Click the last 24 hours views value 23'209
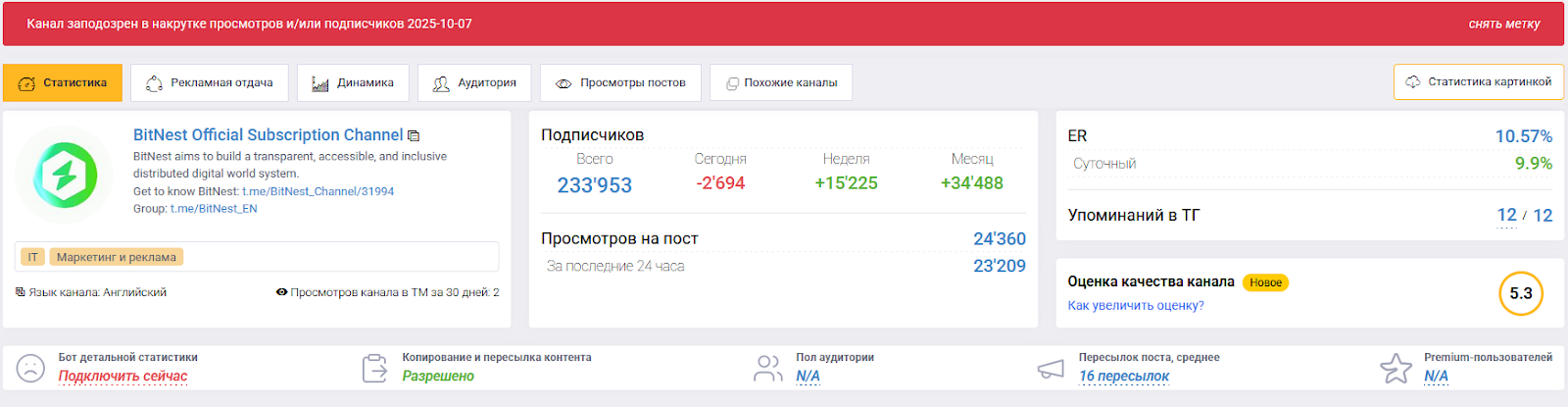This screenshot has height=407, width=1568. pyautogui.click(x=1000, y=266)
